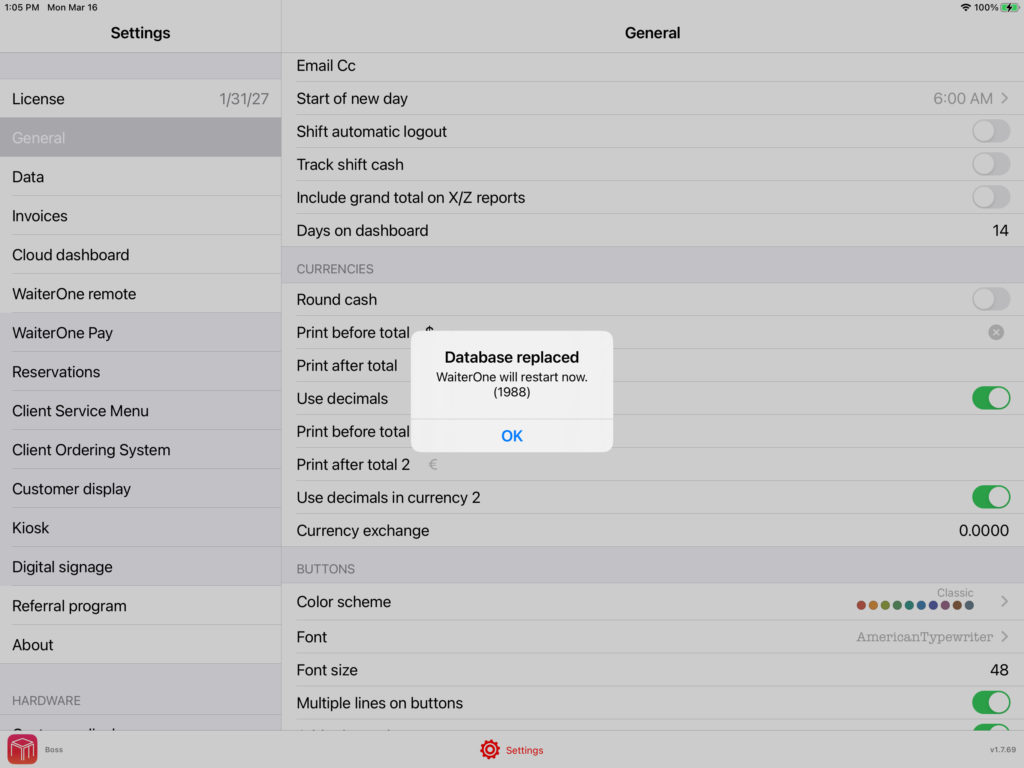Toggle Shift automatic logout switch
The image size is (1024, 768).
990,131
